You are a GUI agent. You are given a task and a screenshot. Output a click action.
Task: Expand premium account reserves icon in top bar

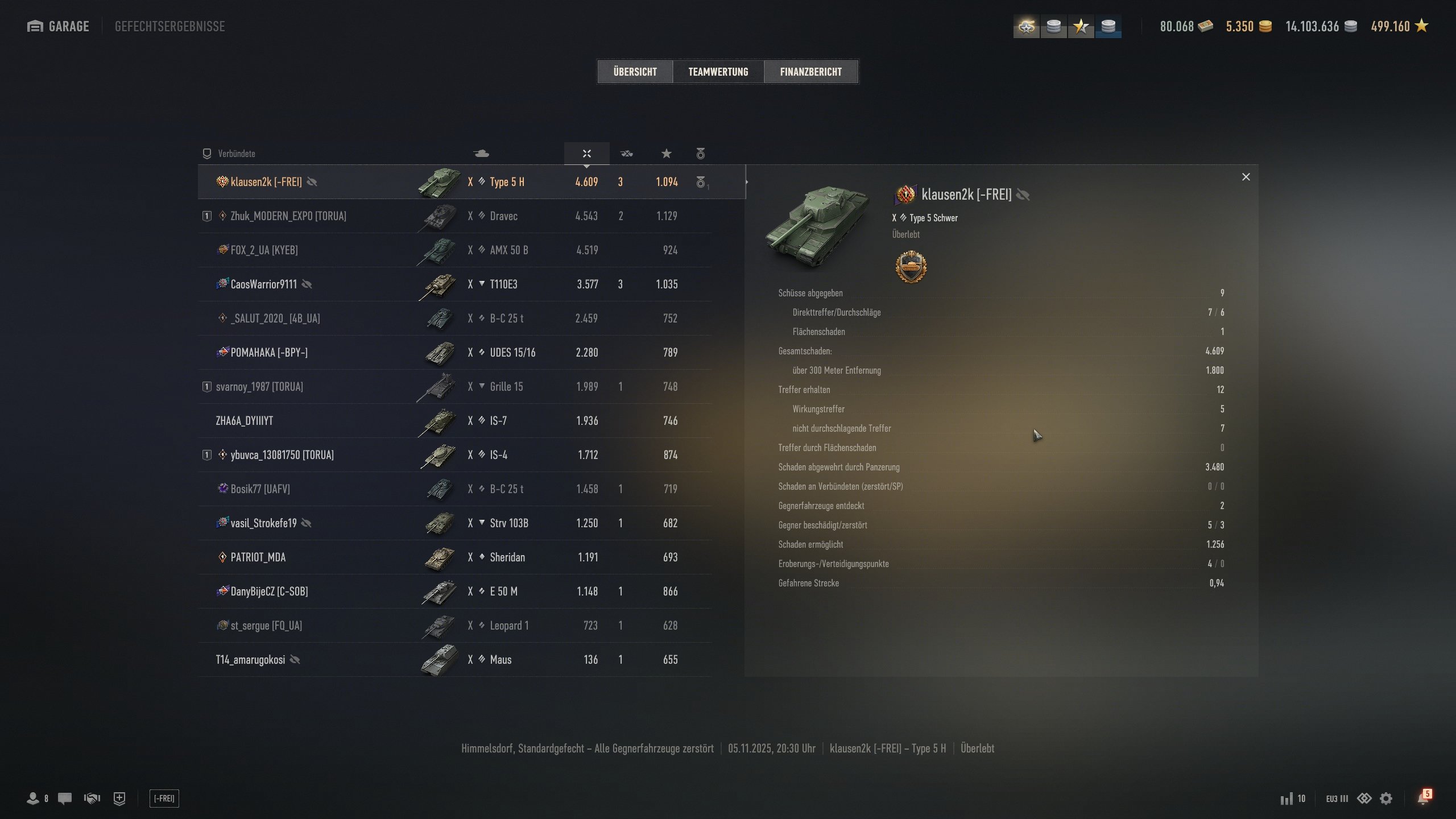[x=1027, y=26]
